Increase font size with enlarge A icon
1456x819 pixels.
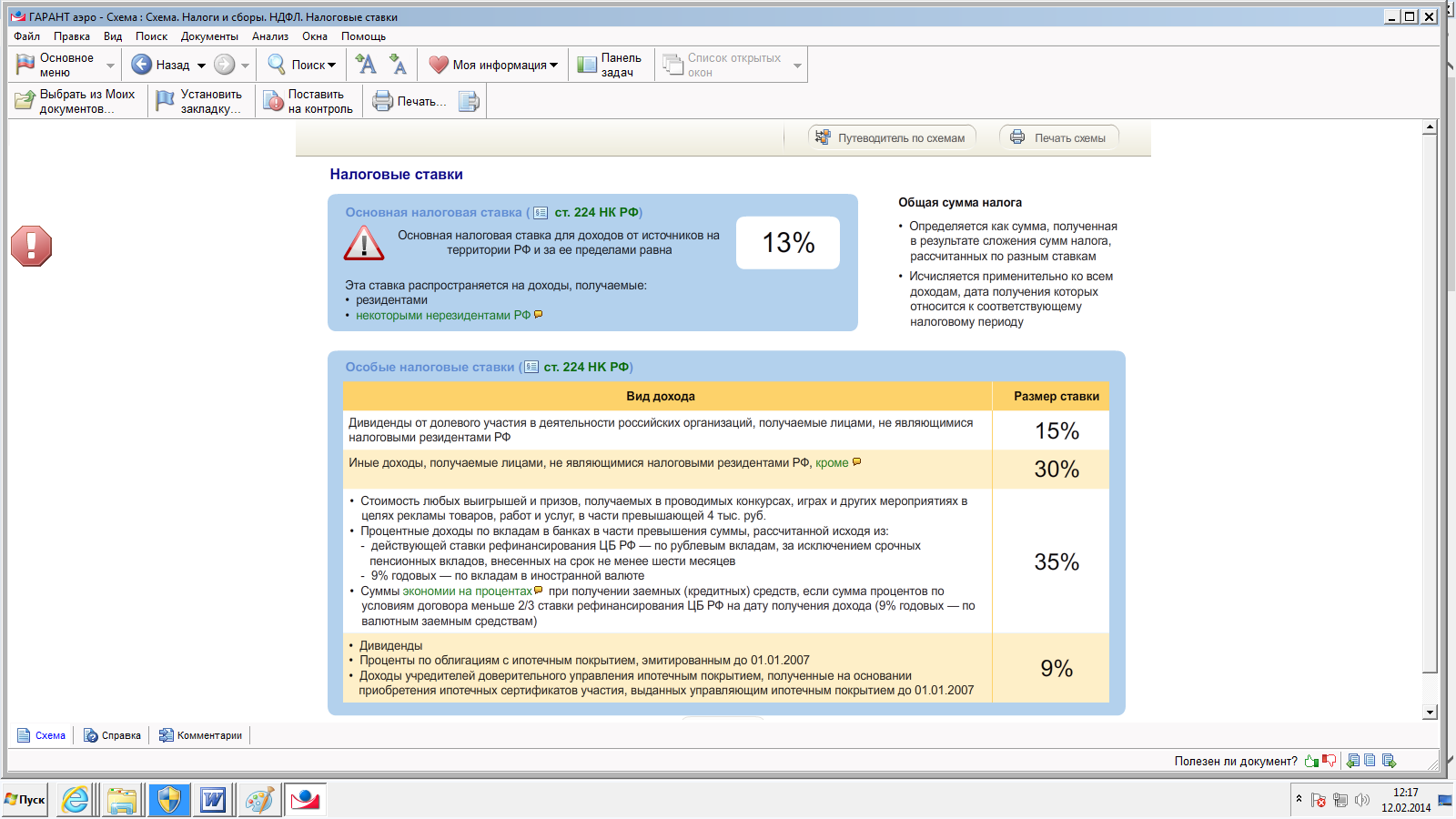(x=366, y=64)
